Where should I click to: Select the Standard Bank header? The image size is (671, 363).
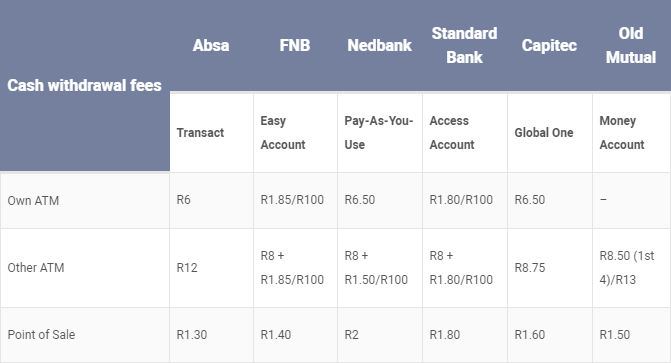464,45
